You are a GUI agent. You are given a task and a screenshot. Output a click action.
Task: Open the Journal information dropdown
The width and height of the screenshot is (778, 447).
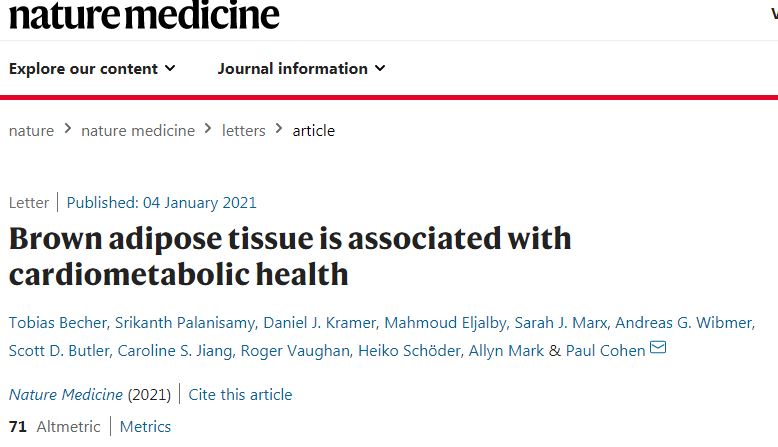tap(301, 69)
